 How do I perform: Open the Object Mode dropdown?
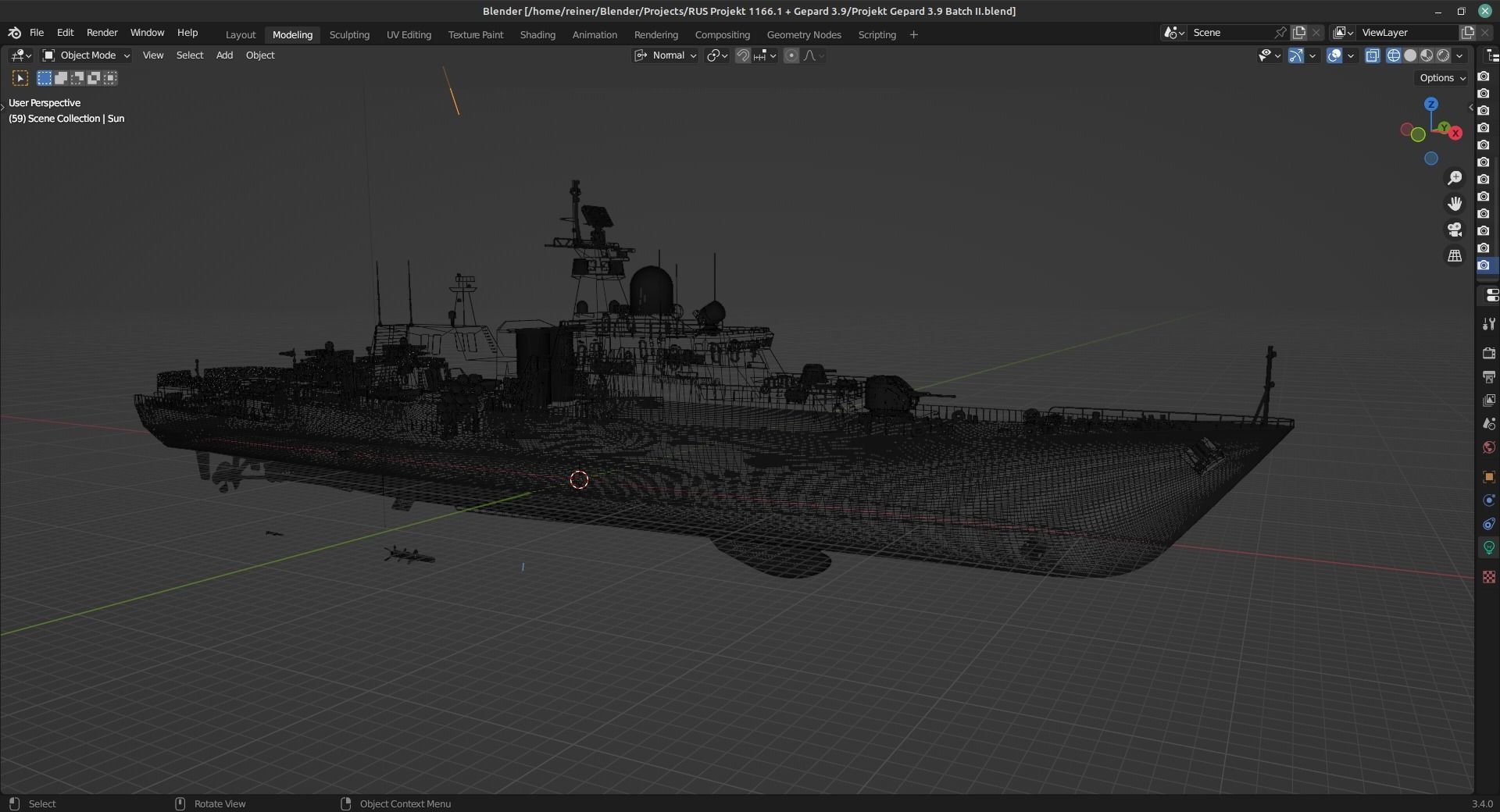85,55
